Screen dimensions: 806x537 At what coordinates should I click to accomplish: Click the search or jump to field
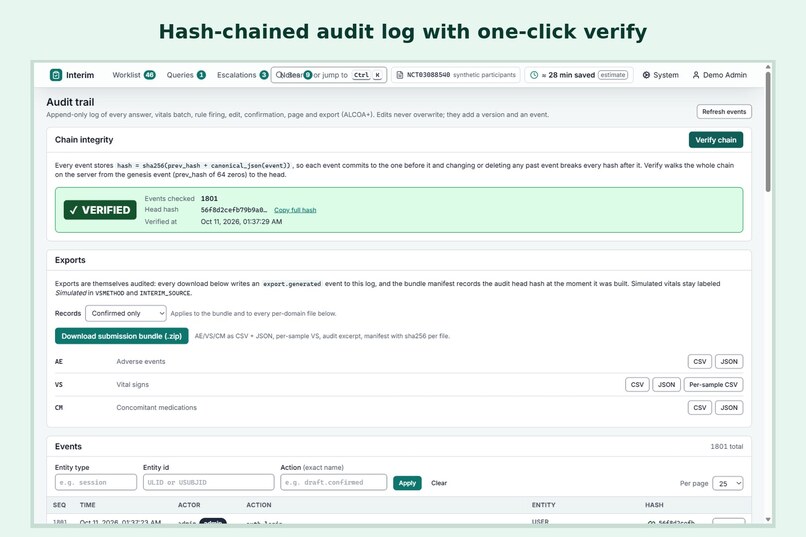pos(329,75)
